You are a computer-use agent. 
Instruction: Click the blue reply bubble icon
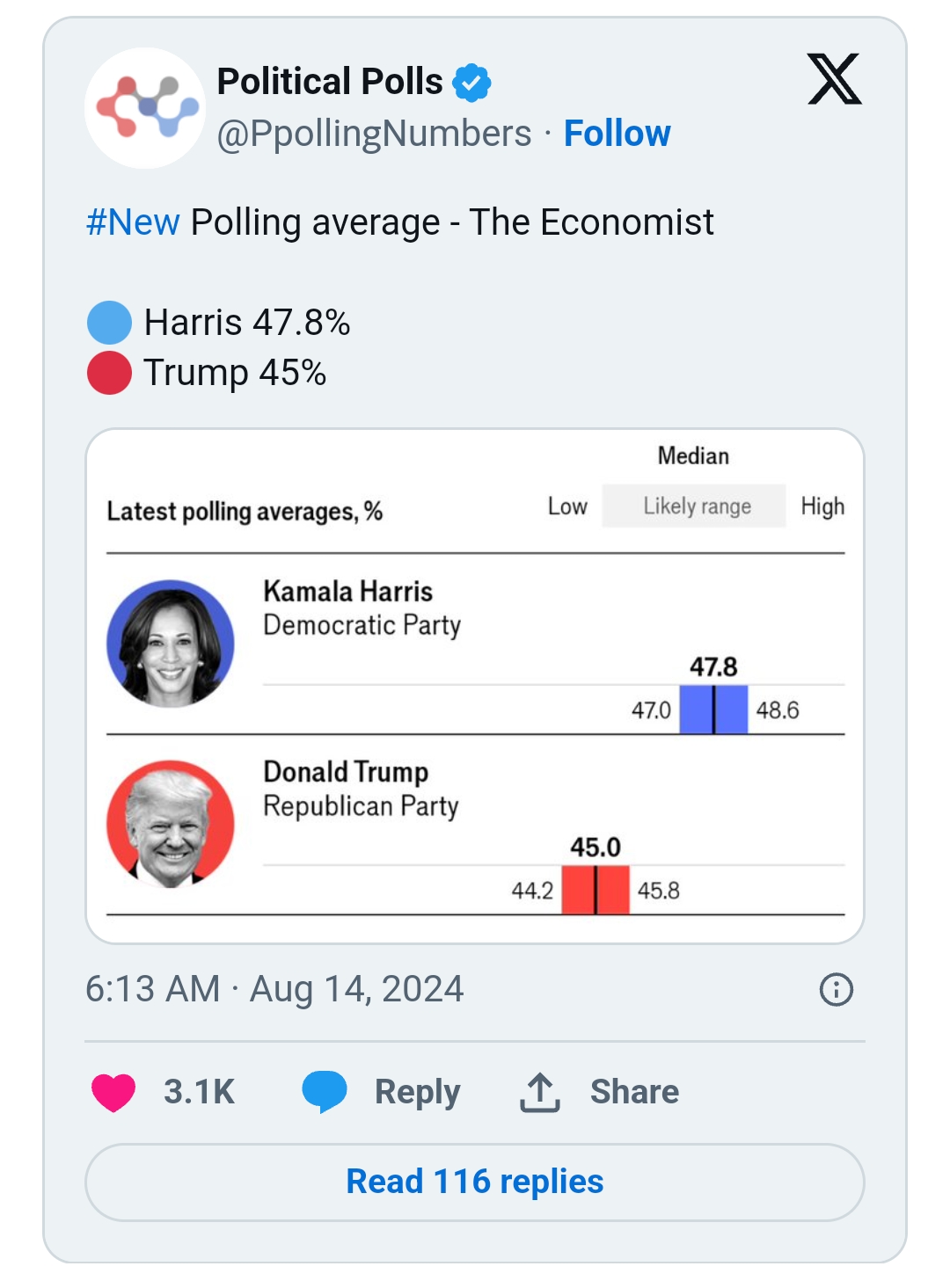324,1092
